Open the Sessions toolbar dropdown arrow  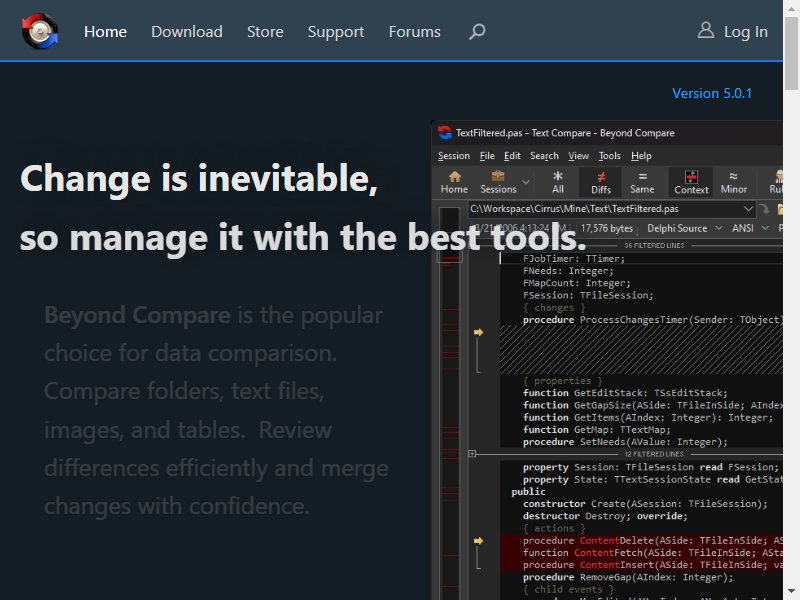(x=526, y=182)
